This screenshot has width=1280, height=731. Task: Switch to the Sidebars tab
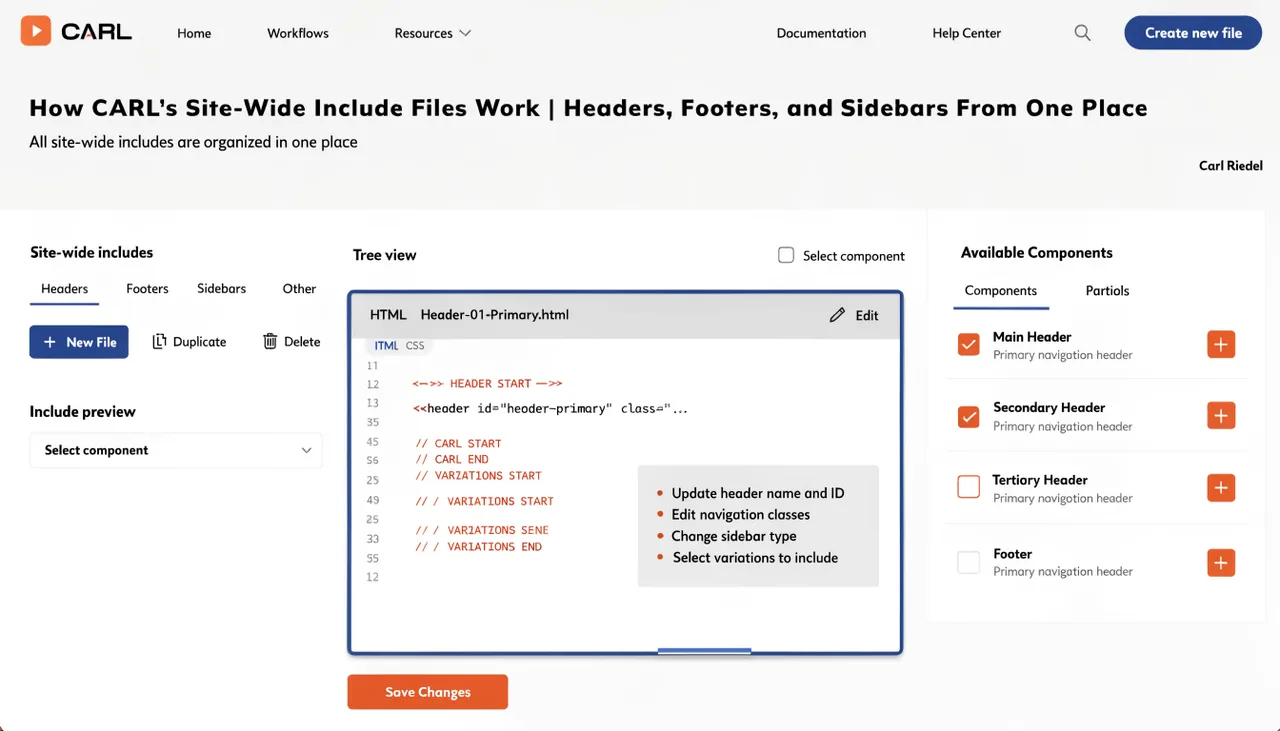pyautogui.click(x=221, y=288)
